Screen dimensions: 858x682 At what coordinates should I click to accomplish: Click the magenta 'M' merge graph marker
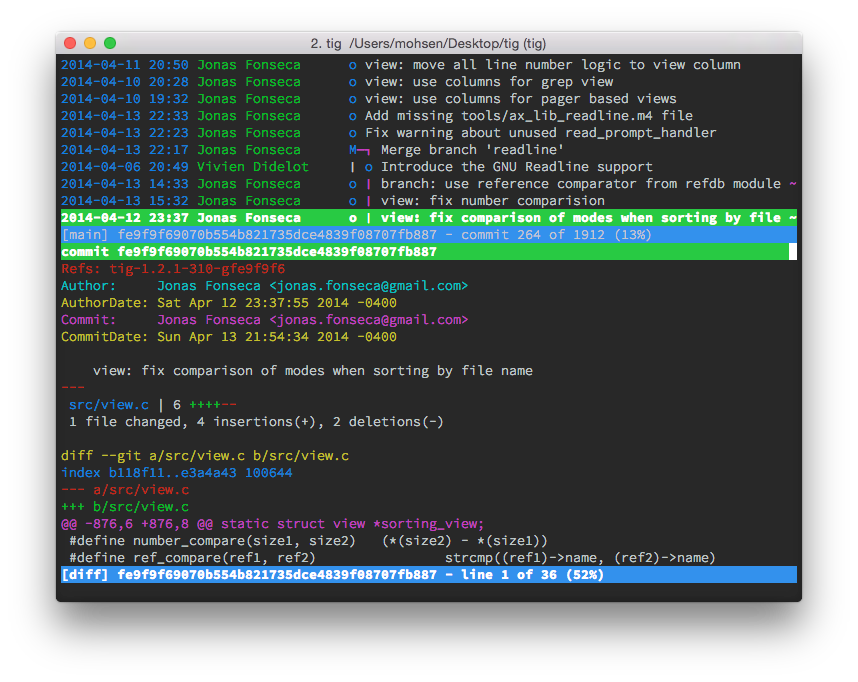353,149
